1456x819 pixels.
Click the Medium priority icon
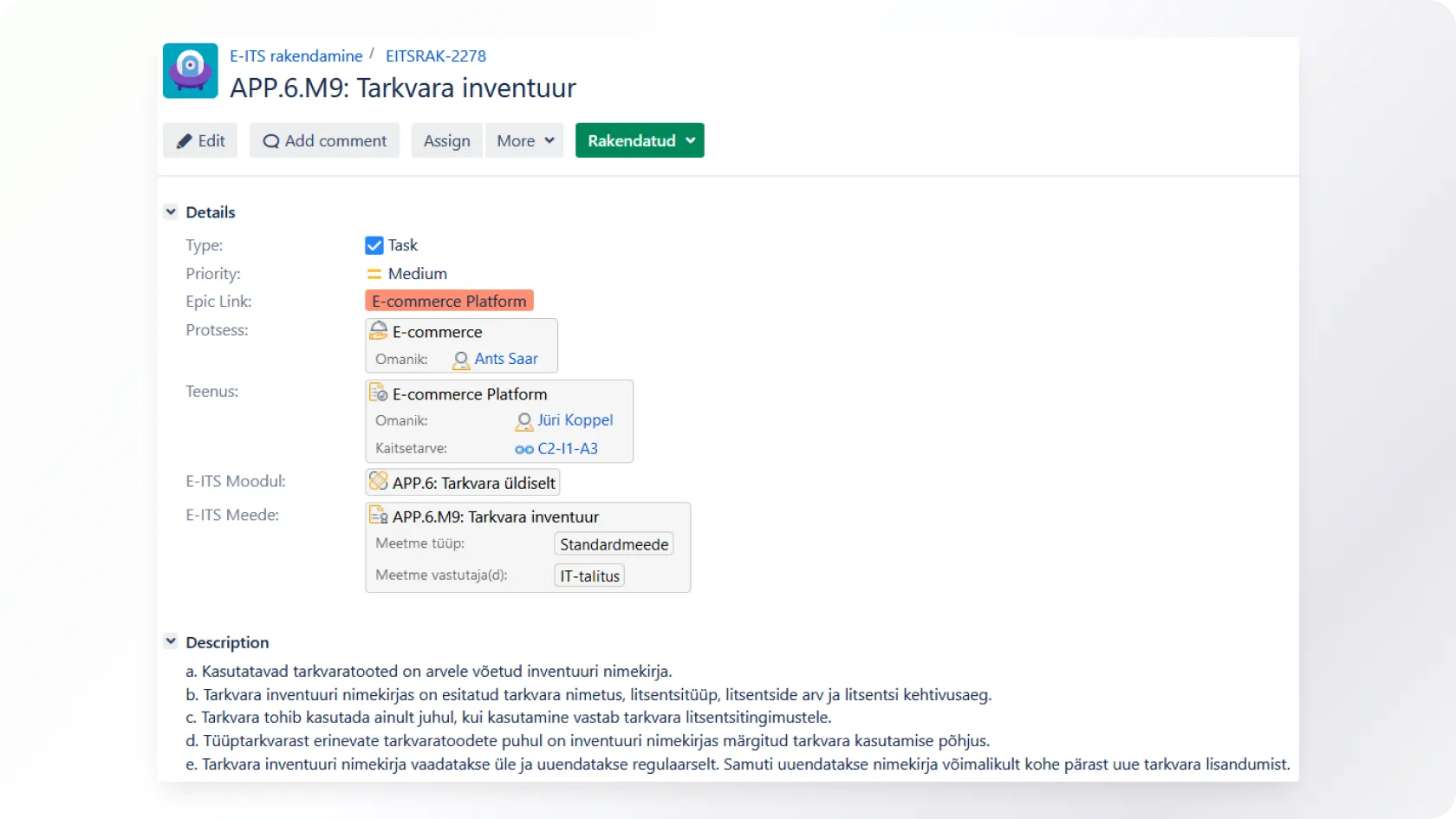[x=374, y=274]
